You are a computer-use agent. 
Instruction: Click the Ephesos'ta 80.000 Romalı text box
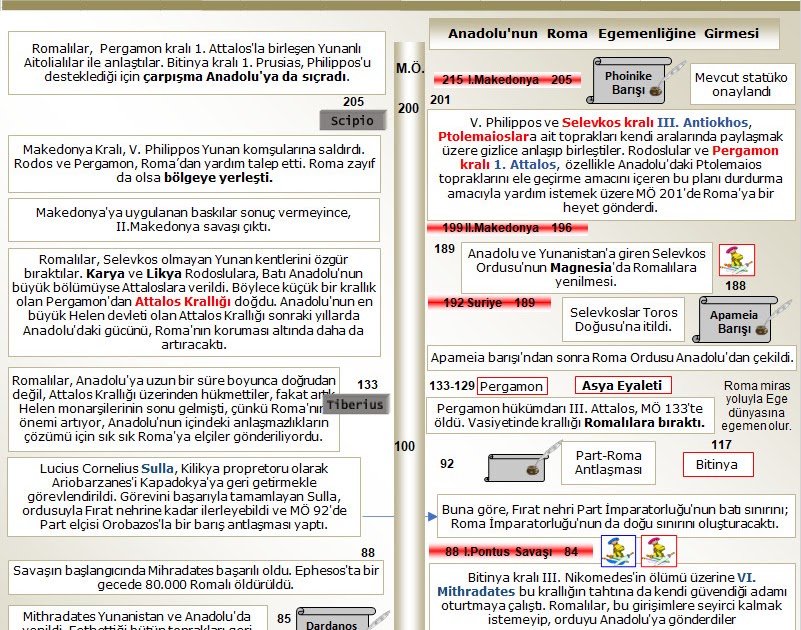[x=196, y=577]
